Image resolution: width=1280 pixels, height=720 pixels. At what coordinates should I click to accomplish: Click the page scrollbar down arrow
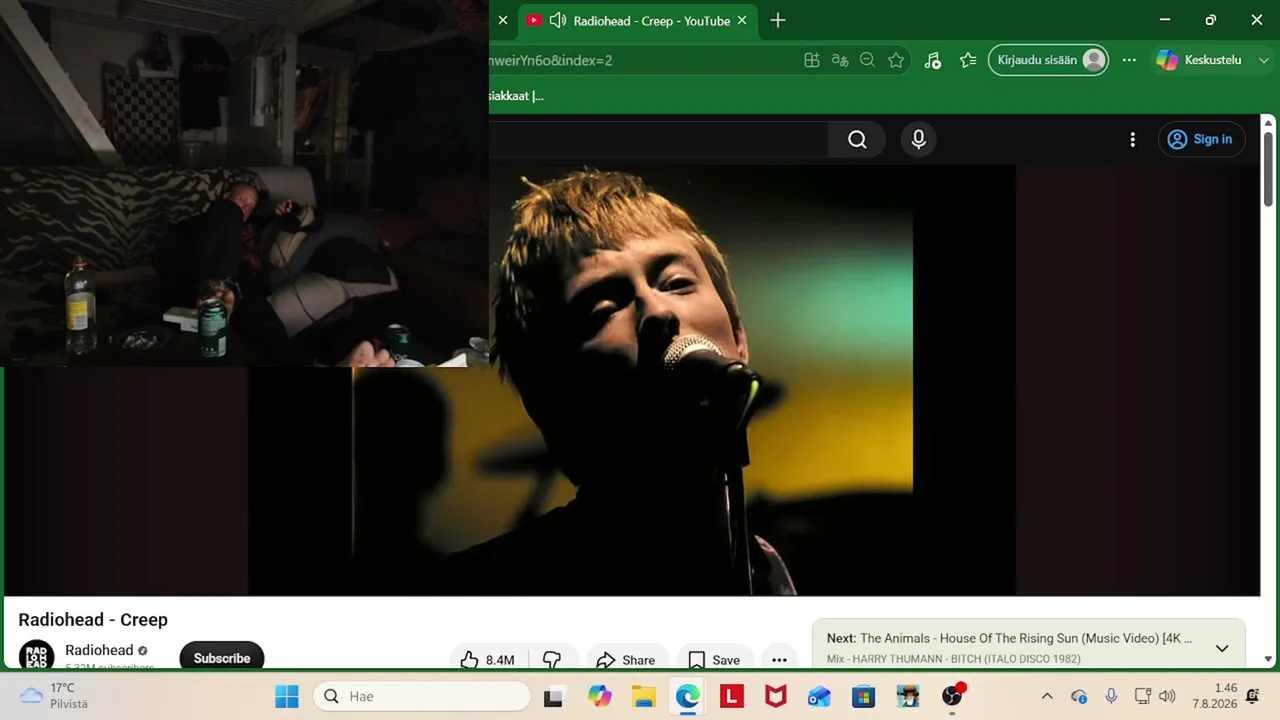[1268, 659]
